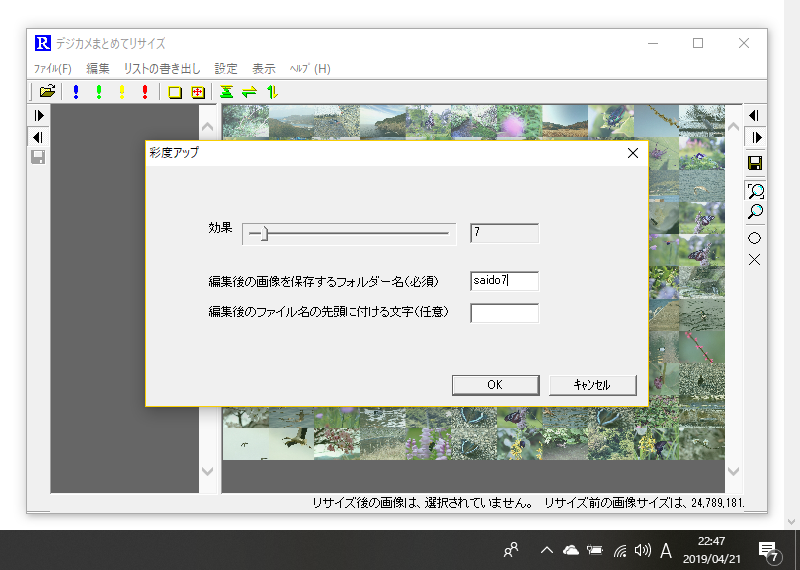Open the Action Center notification icon

tap(768, 551)
